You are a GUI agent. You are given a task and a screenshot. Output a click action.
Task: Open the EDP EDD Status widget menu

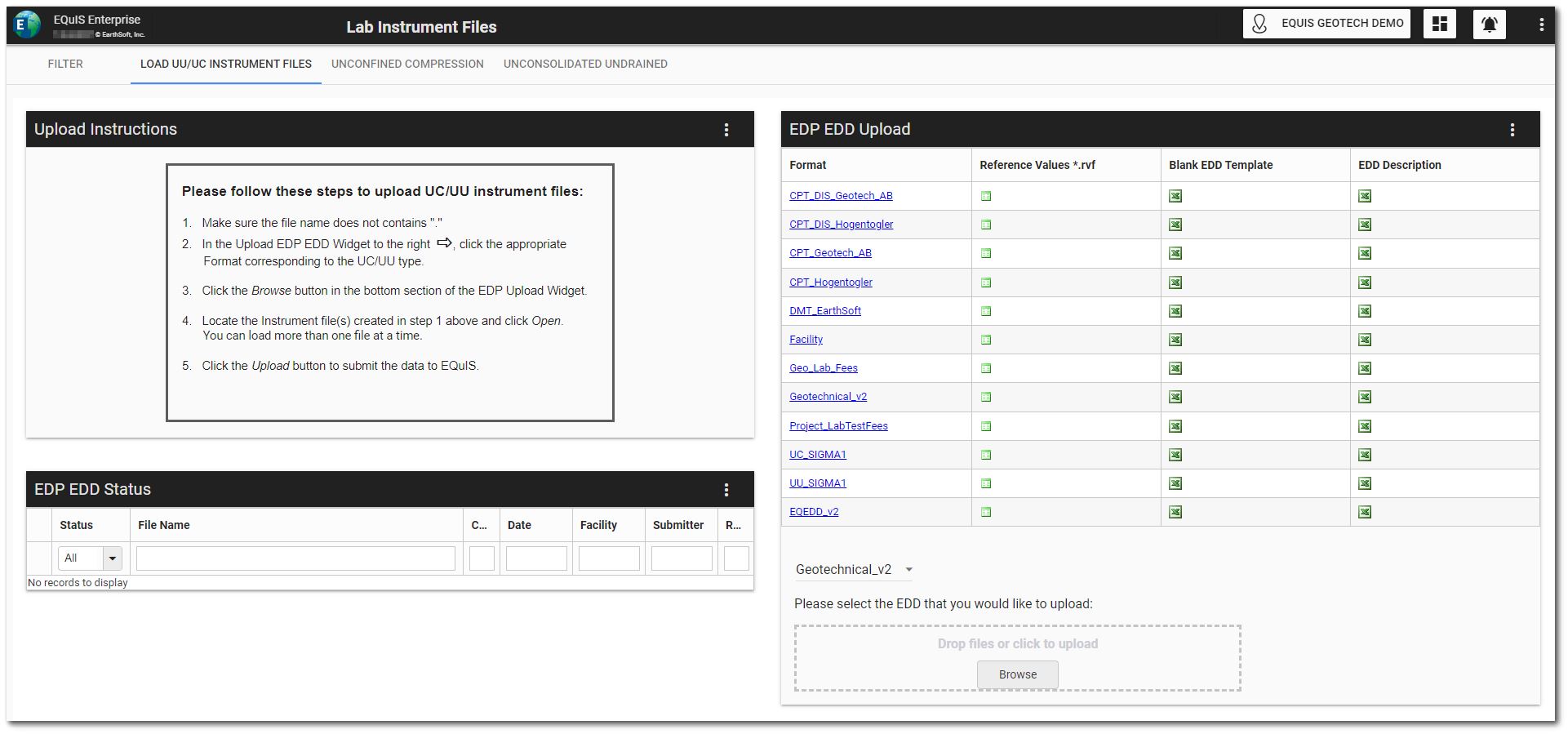coord(726,490)
